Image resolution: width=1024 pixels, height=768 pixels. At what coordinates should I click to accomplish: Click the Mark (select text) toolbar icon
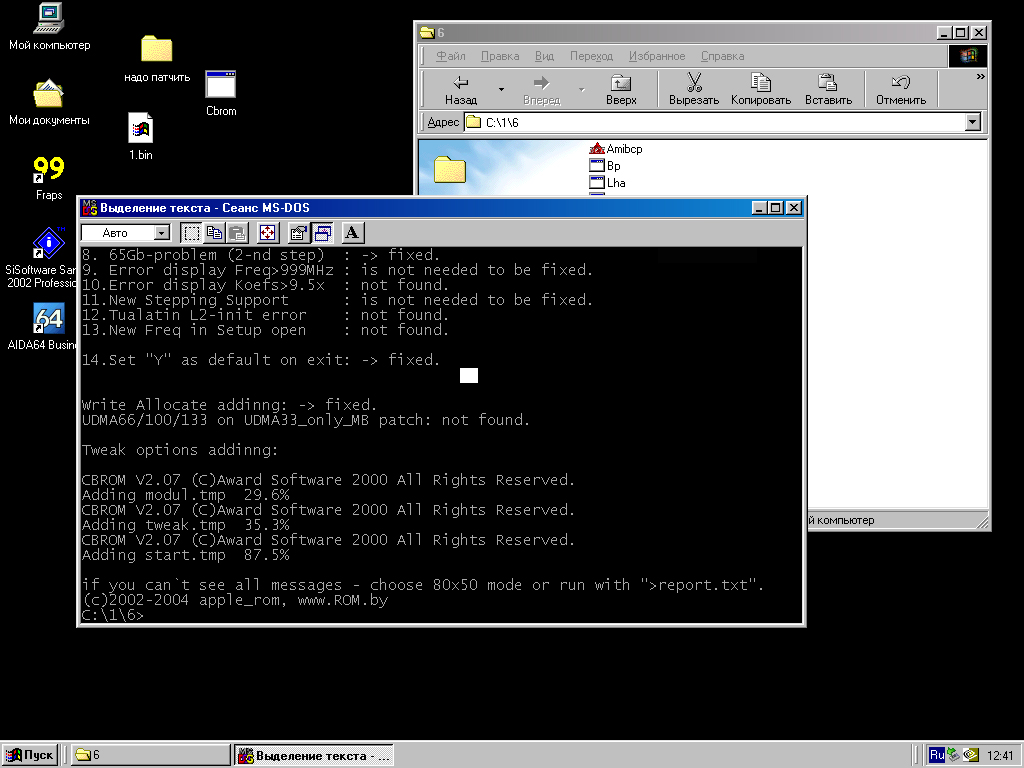point(192,233)
